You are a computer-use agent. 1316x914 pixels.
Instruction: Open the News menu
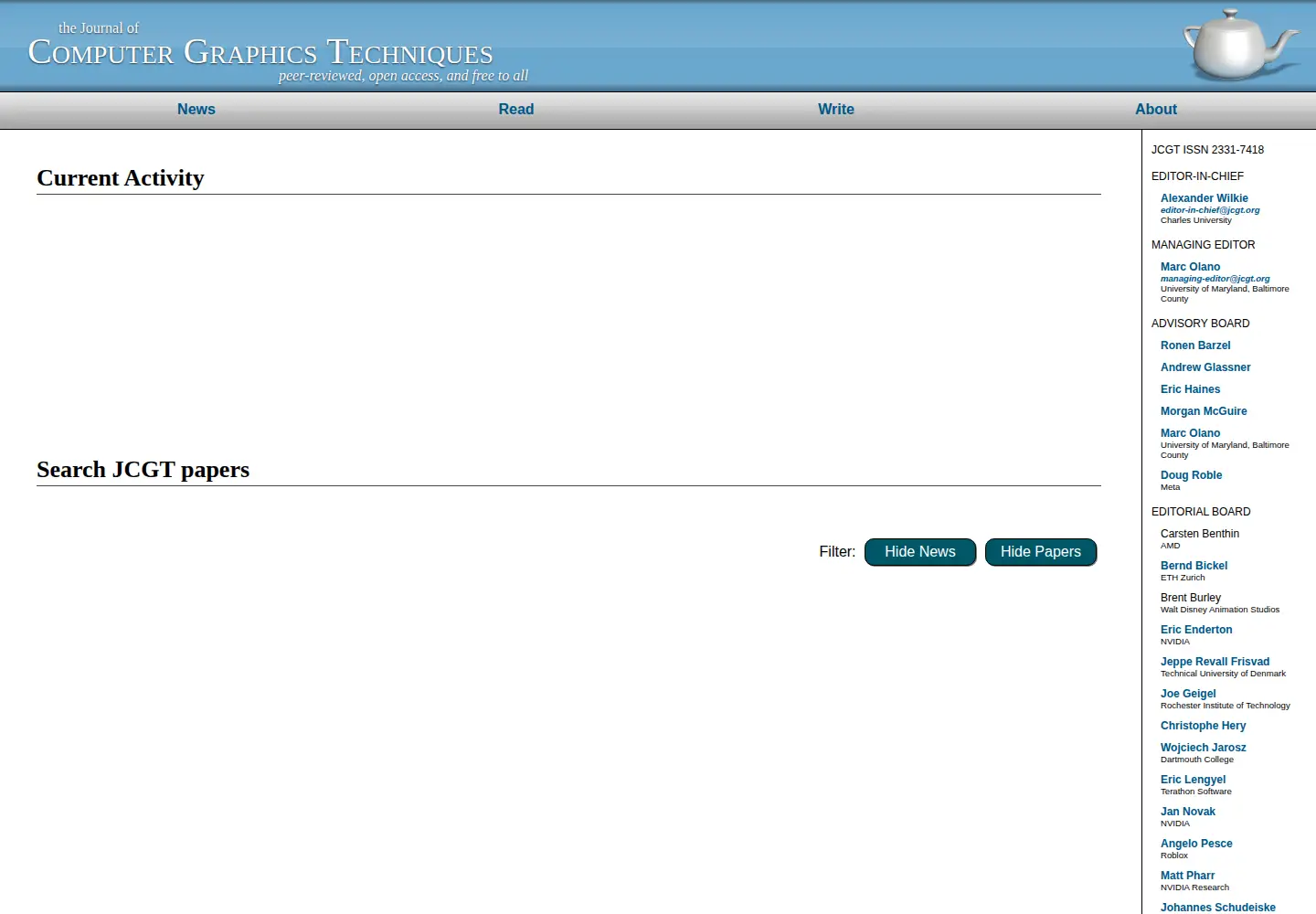coord(196,110)
